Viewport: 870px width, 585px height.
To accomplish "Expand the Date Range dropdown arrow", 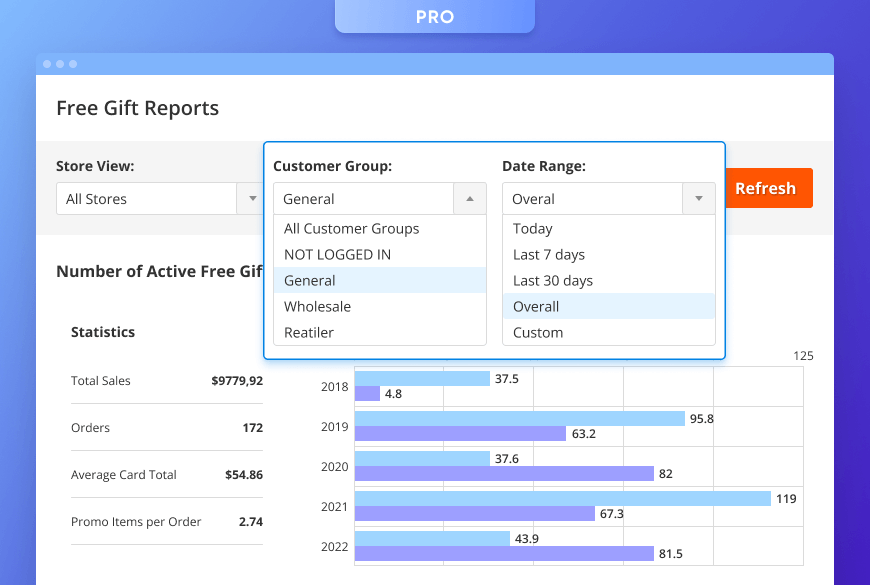I will [x=698, y=199].
